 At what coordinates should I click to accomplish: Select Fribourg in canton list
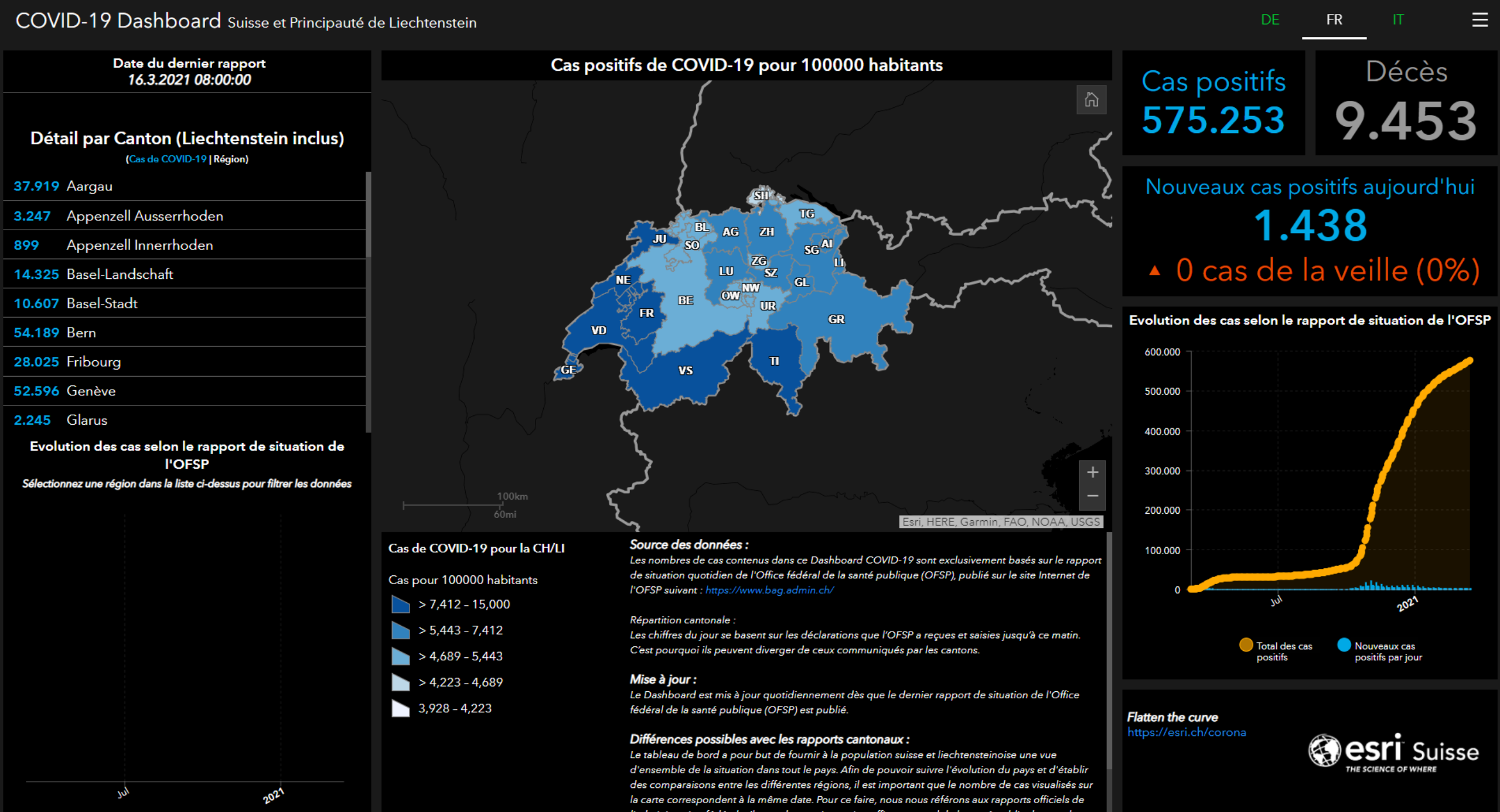pos(185,362)
